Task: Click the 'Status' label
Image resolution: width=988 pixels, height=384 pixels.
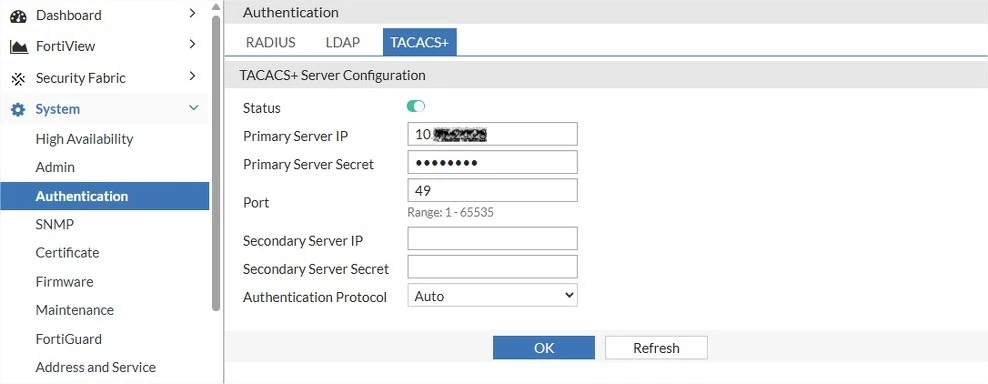Action: click(x=261, y=108)
